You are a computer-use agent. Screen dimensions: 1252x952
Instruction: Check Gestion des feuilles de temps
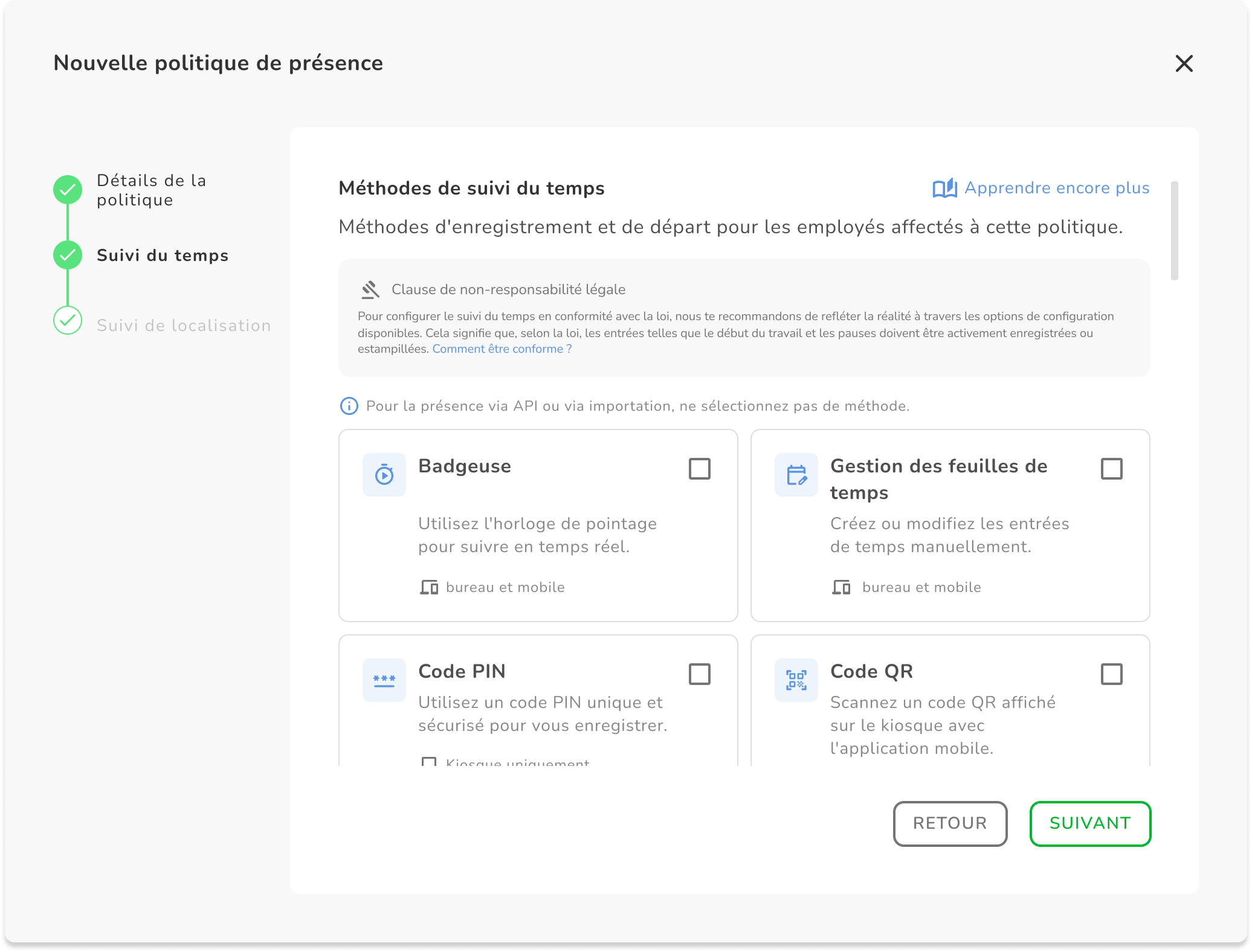pyautogui.click(x=1111, y=469)
